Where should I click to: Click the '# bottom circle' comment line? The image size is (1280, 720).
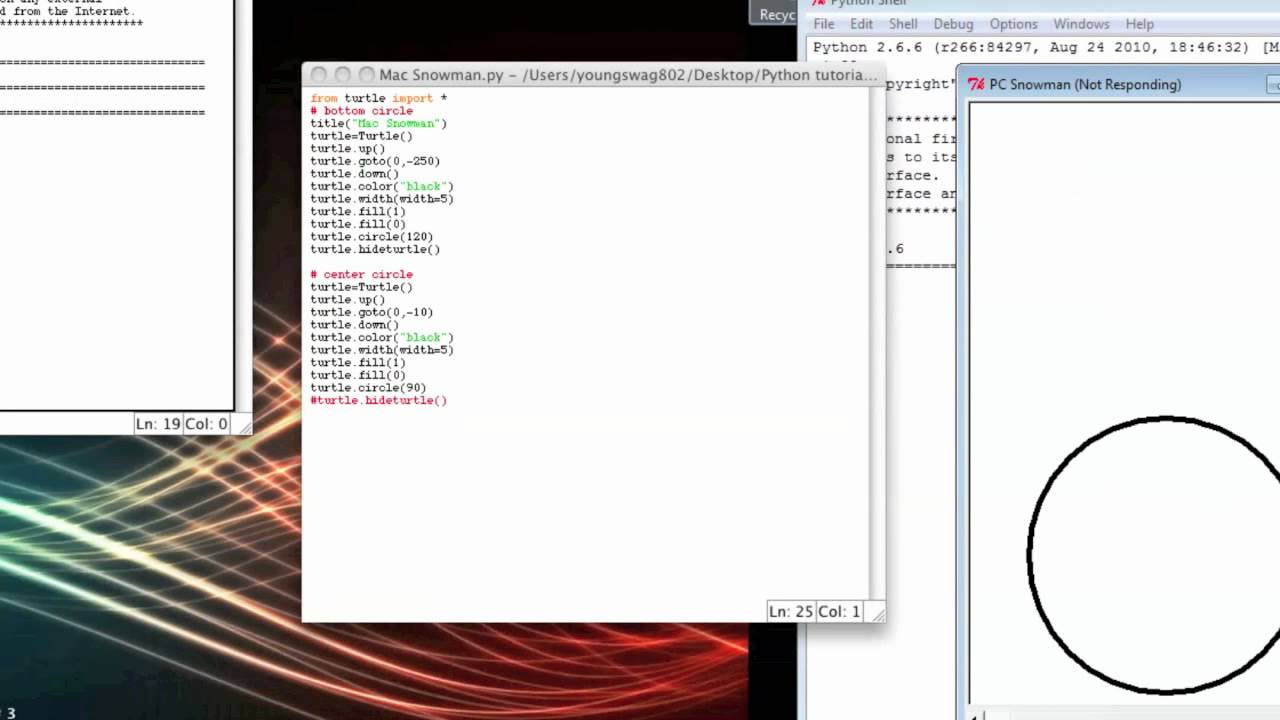361,111
